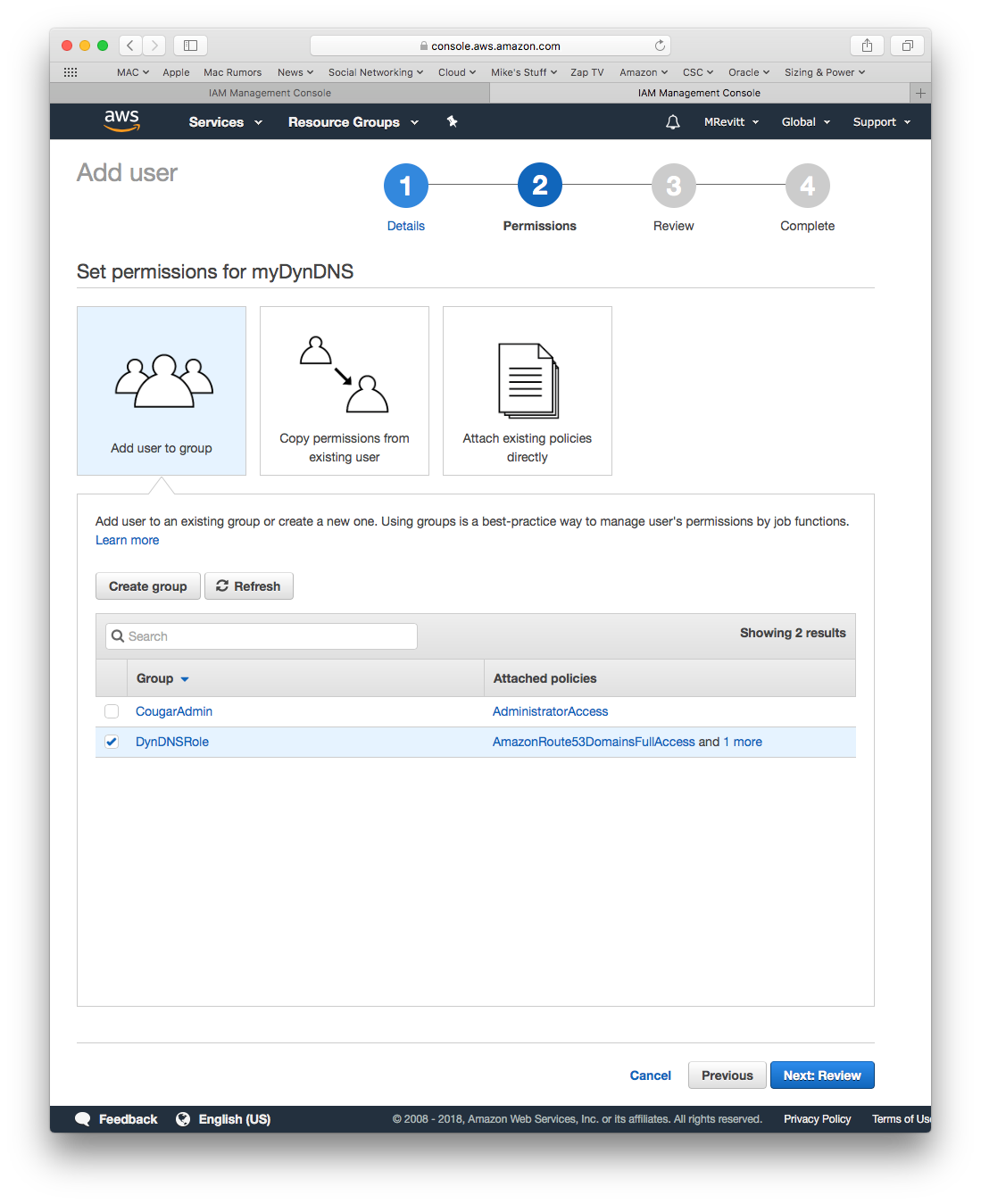This screenshot has width=981, height=1204.
Task: Open the Learn more link
Action: [128, 540]
